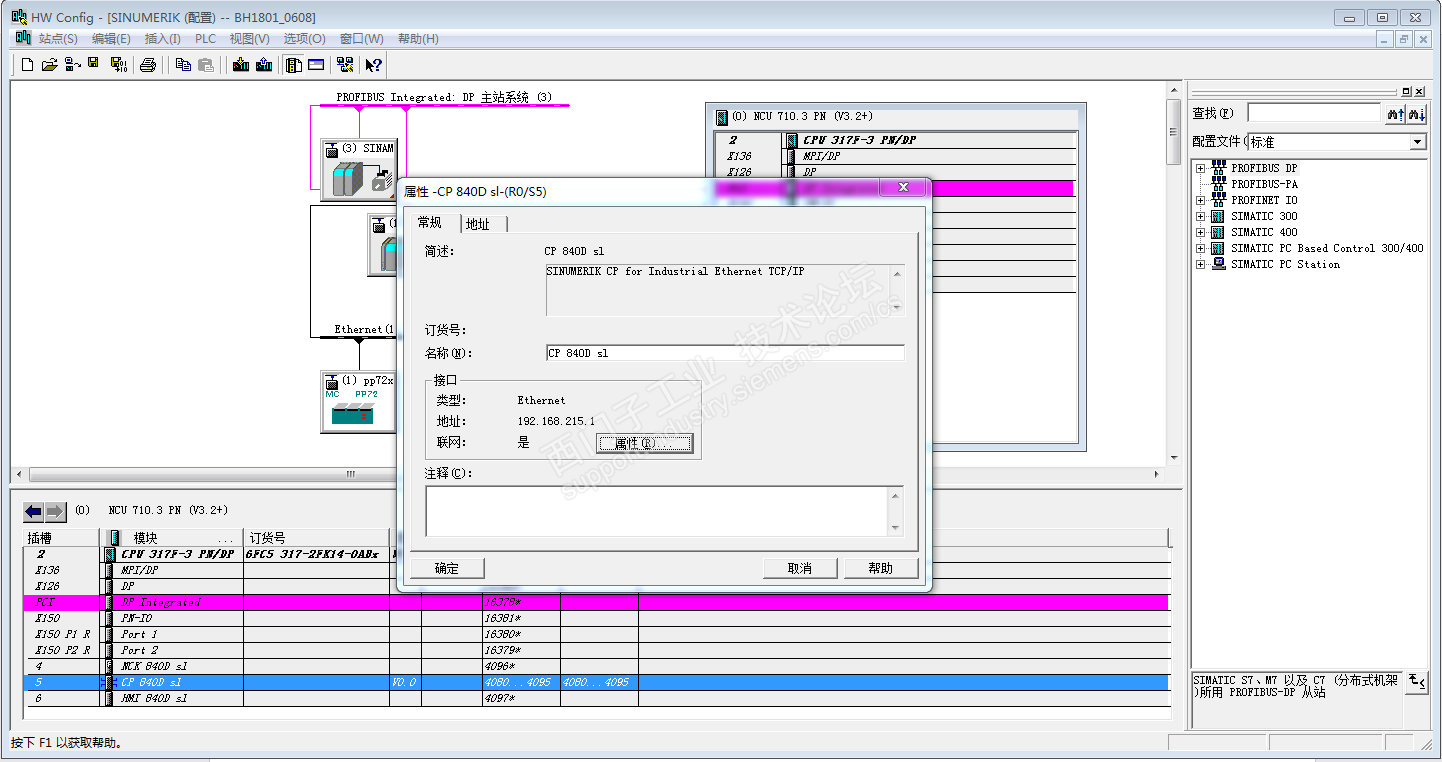Click the search-up binoculars icon in catalog
This screenshot has width=1442, height=762.
click(1395, 114)
